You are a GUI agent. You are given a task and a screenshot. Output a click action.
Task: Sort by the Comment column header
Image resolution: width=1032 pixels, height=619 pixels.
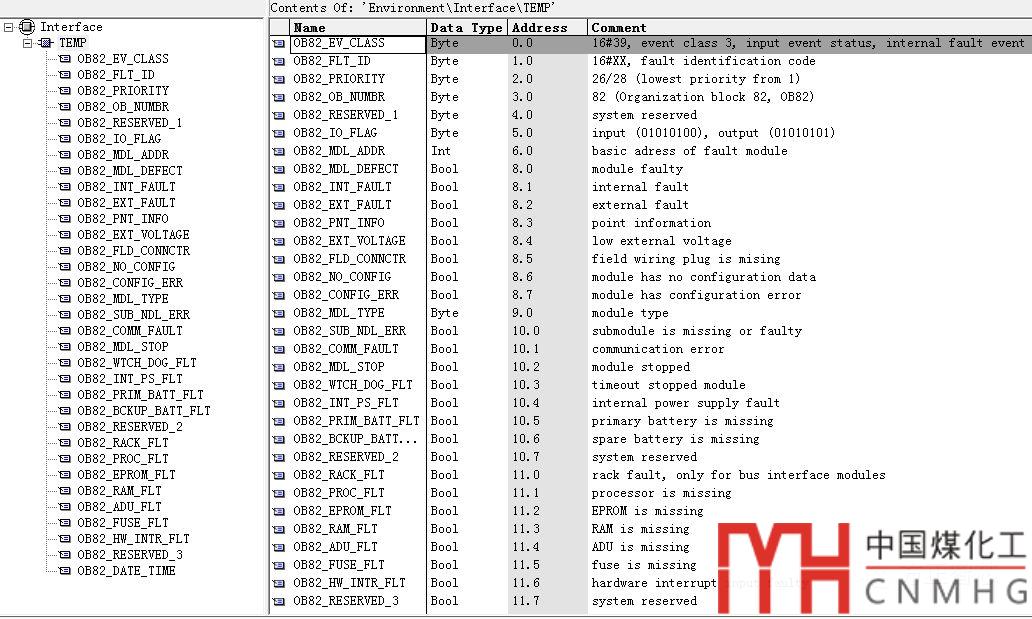[x=810, y=28]
